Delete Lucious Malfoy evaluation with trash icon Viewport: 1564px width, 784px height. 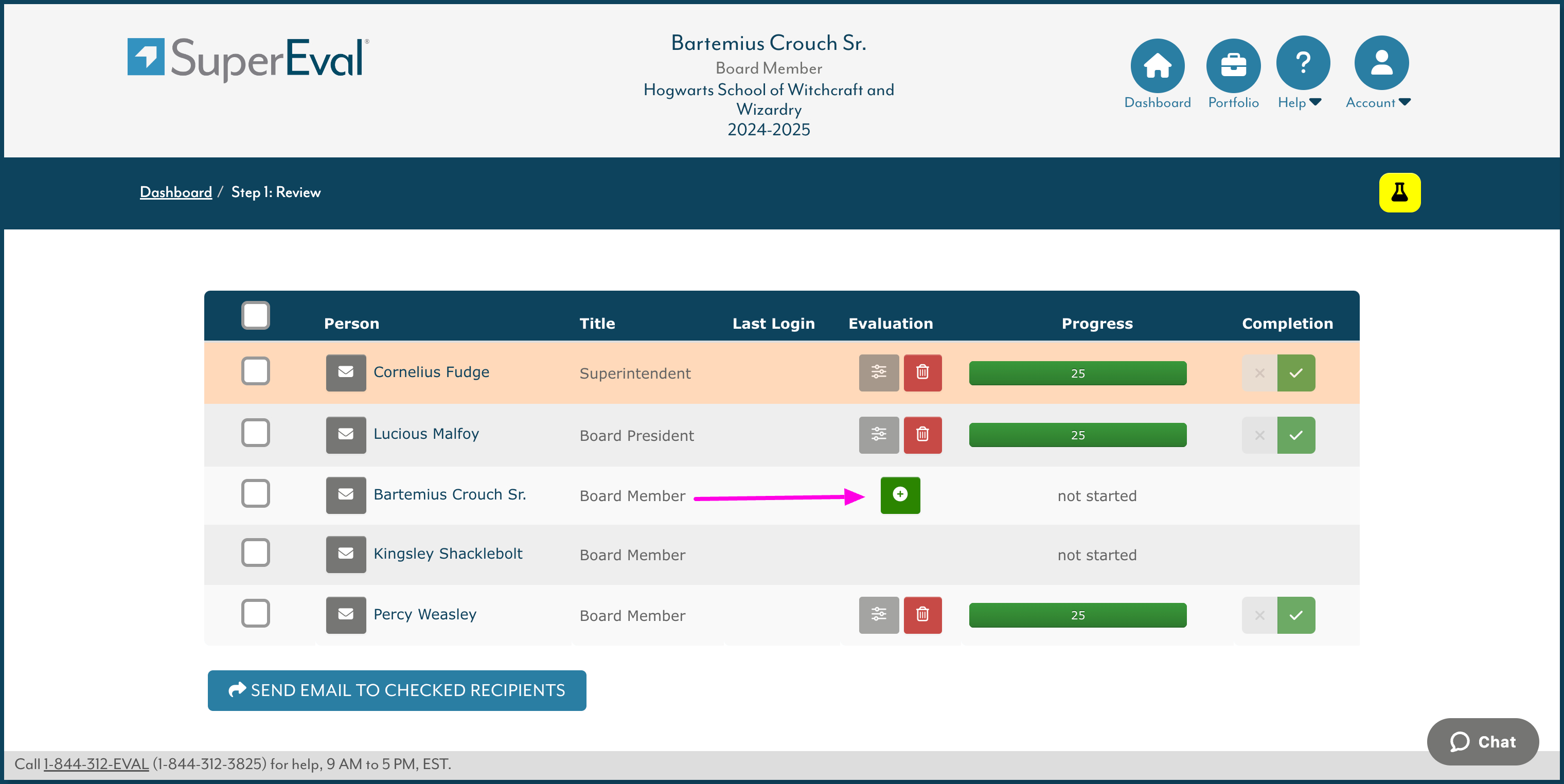(922, 435)
